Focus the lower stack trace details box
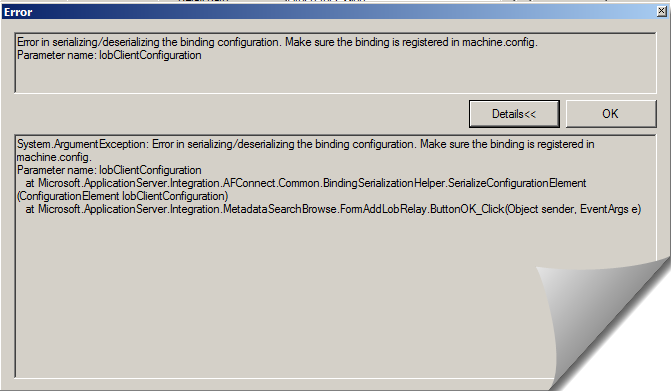This screenshot has width=671, height=391. (x=336, y=257)
